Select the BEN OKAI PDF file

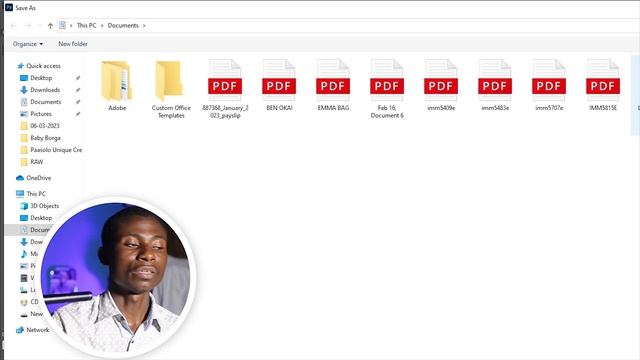click(279, 85)
